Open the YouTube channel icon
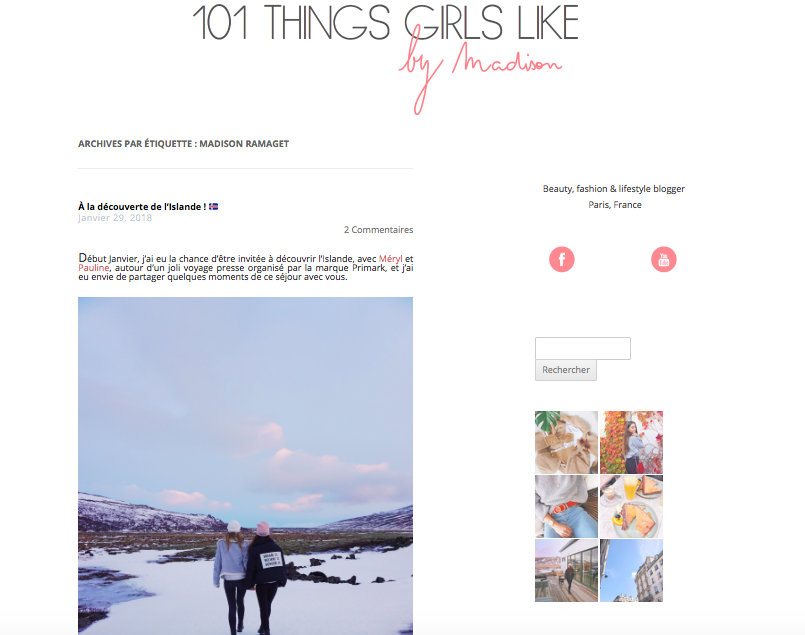Viewport: 805px width, 635px height. click(x=664, y=259)
